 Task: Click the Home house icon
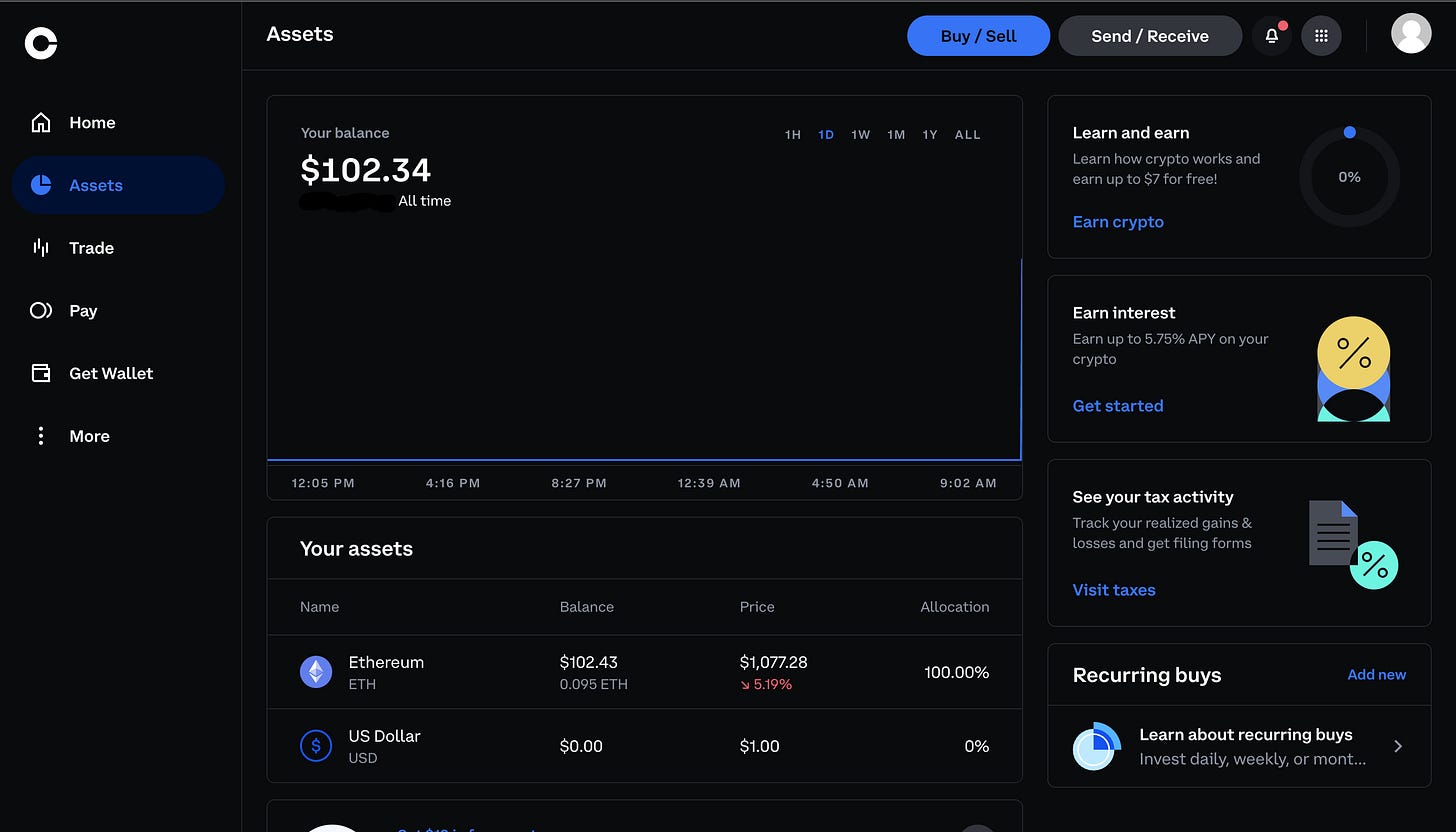click(41, 123)
